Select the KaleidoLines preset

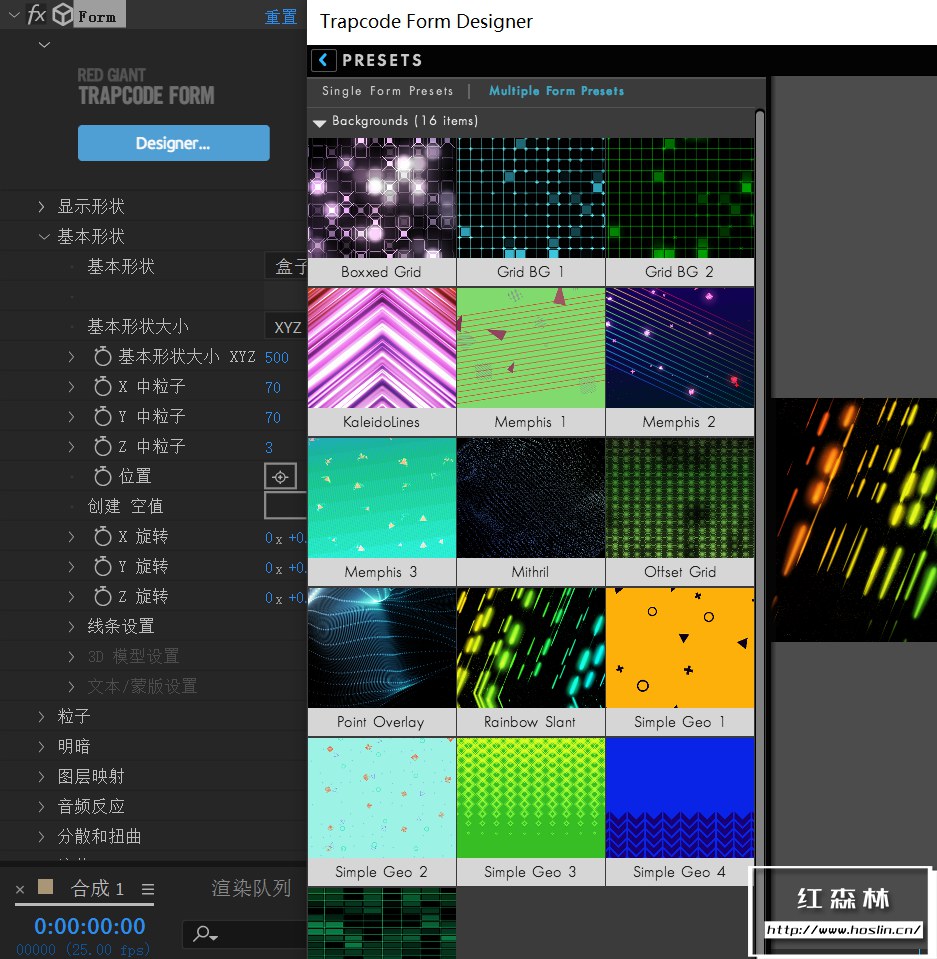click(382, 361)
